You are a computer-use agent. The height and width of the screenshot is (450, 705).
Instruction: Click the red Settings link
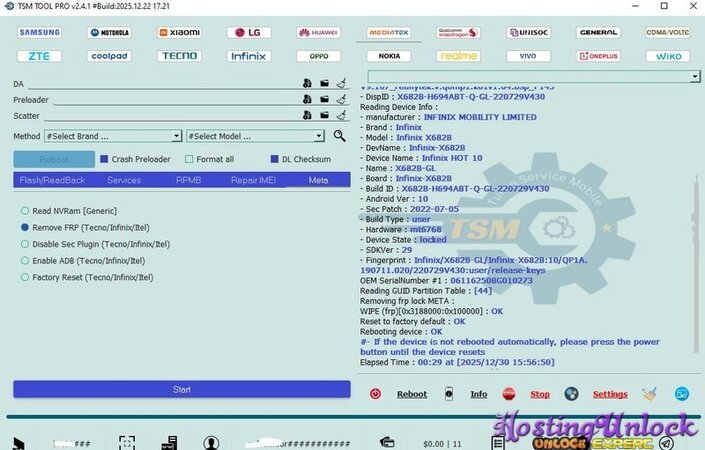[x=610, y=394]
